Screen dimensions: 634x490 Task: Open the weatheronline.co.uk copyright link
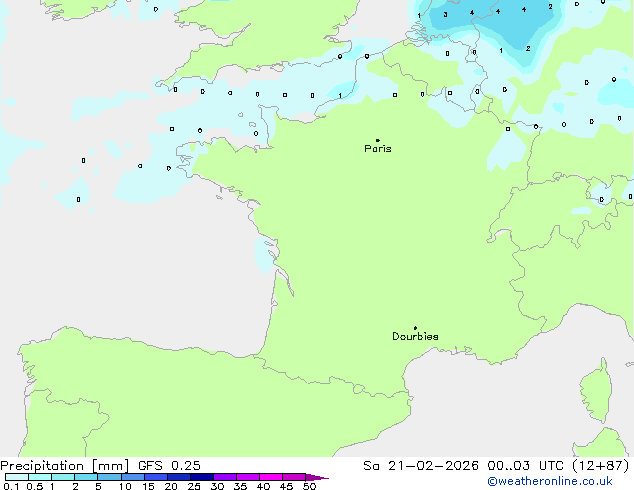(550, 481)
